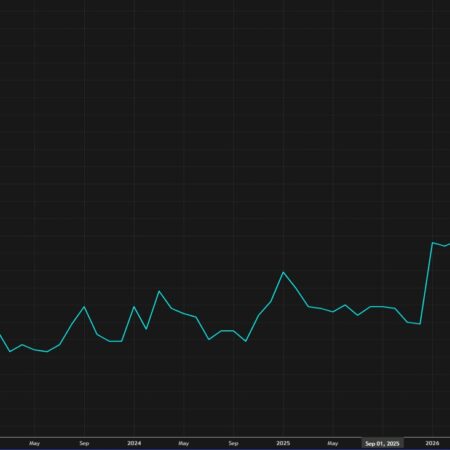The image size is (450, 450).
Task: Click the 'May' 2023 axis label
Action: [34, 443]
